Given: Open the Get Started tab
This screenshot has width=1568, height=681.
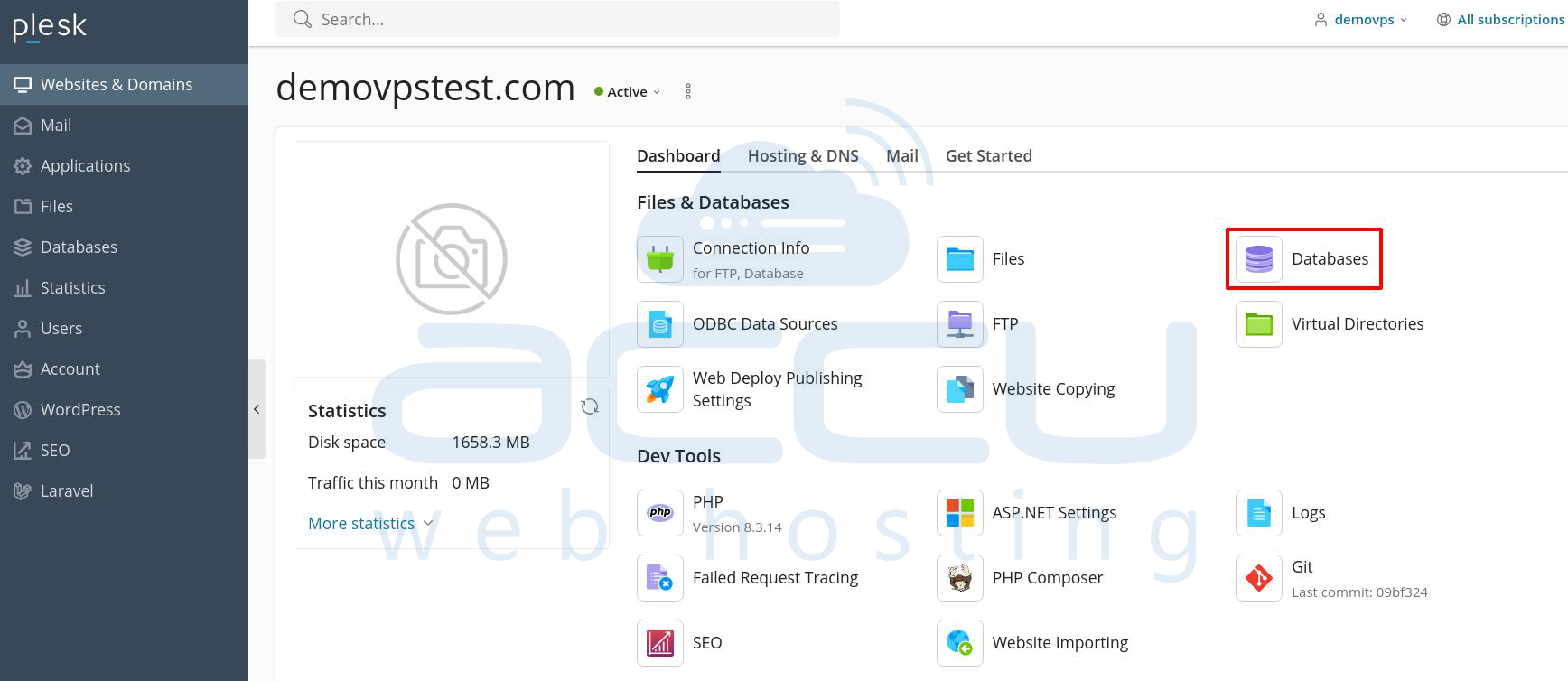Looking at the screenshot, I should coord(989,155).
